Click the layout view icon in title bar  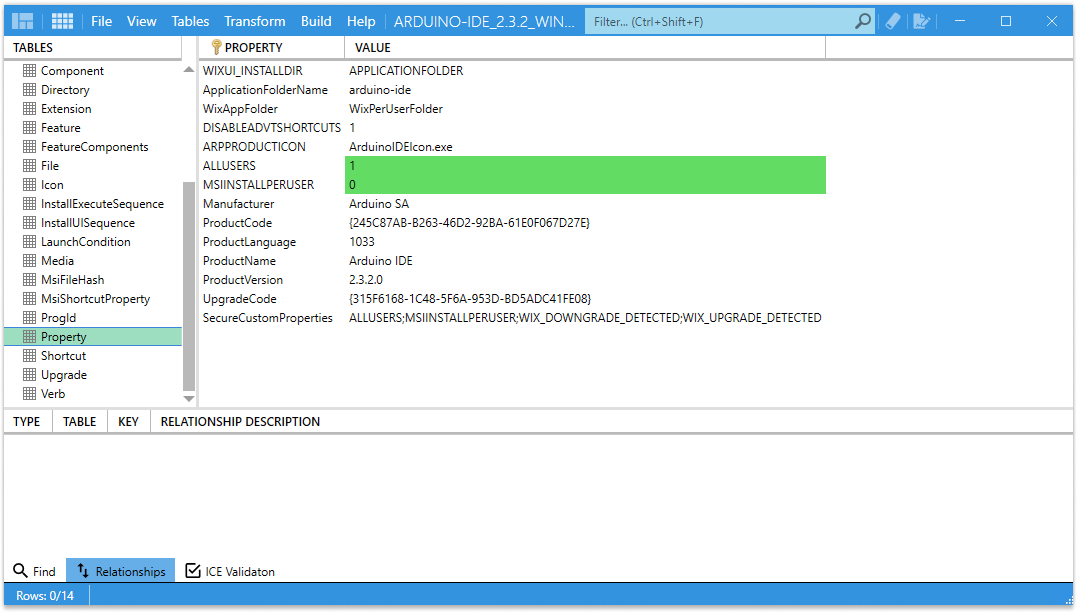[x=23, y=21]
